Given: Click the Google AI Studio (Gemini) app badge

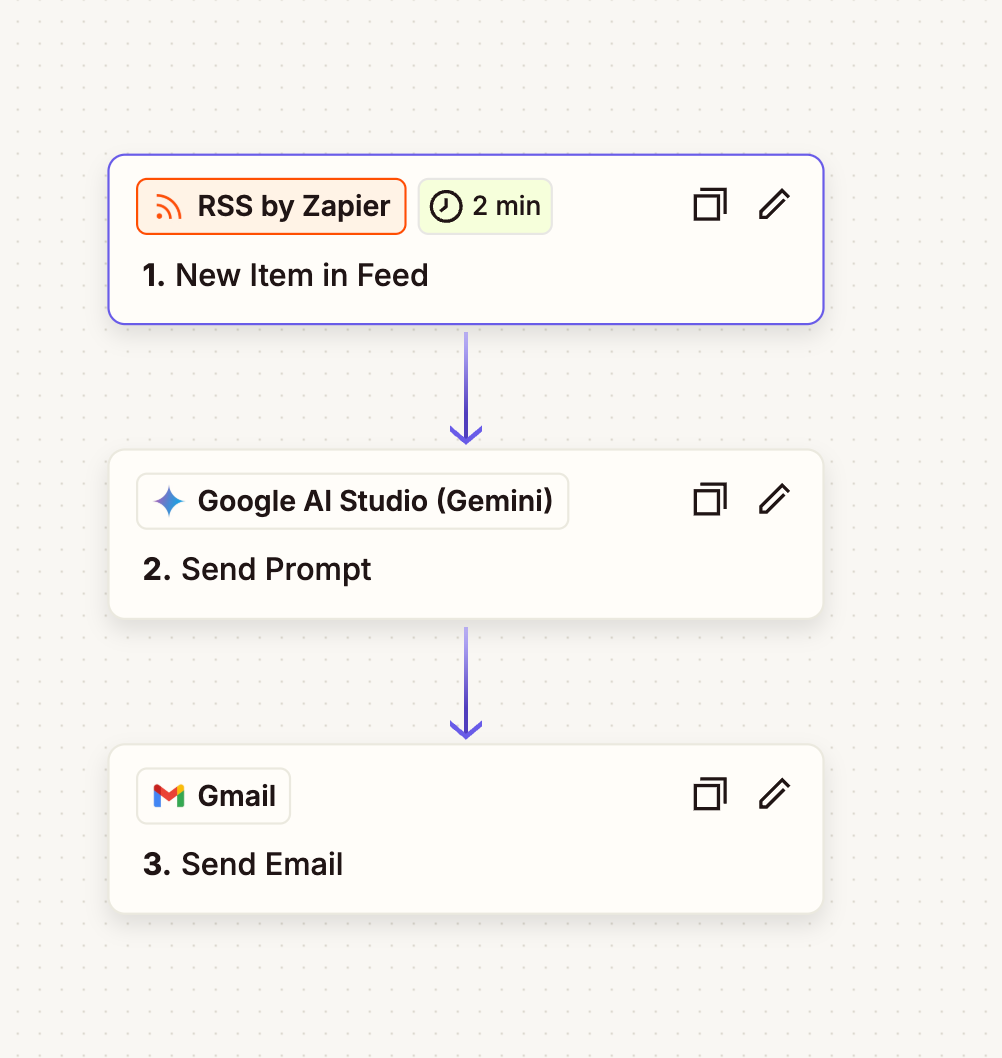Looking at the screenshot, I should [352, 501].
